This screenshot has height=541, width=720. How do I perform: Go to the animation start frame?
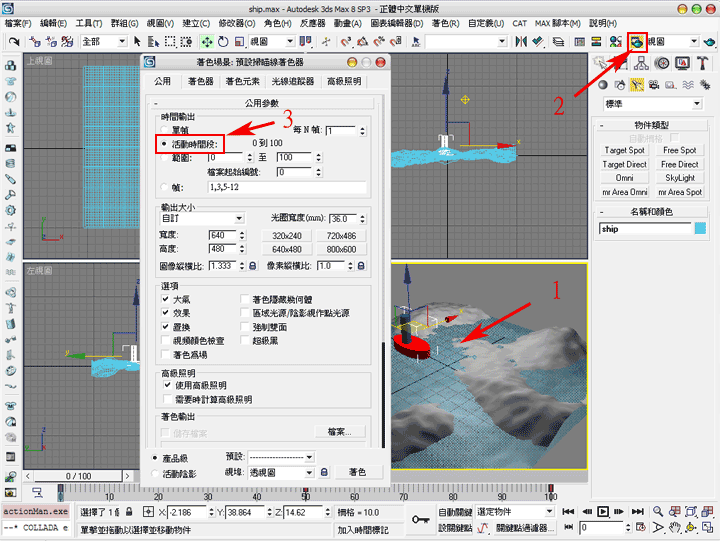(x=568, y=512)
